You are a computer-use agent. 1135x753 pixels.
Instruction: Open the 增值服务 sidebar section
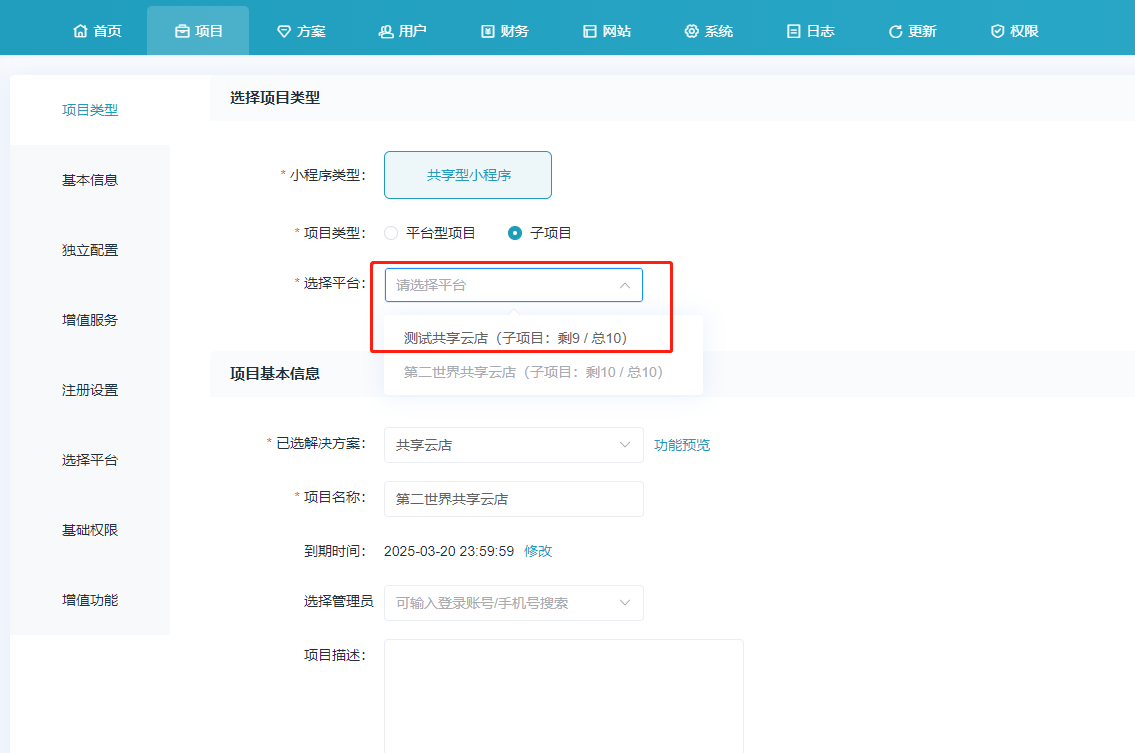click(90, 320)
